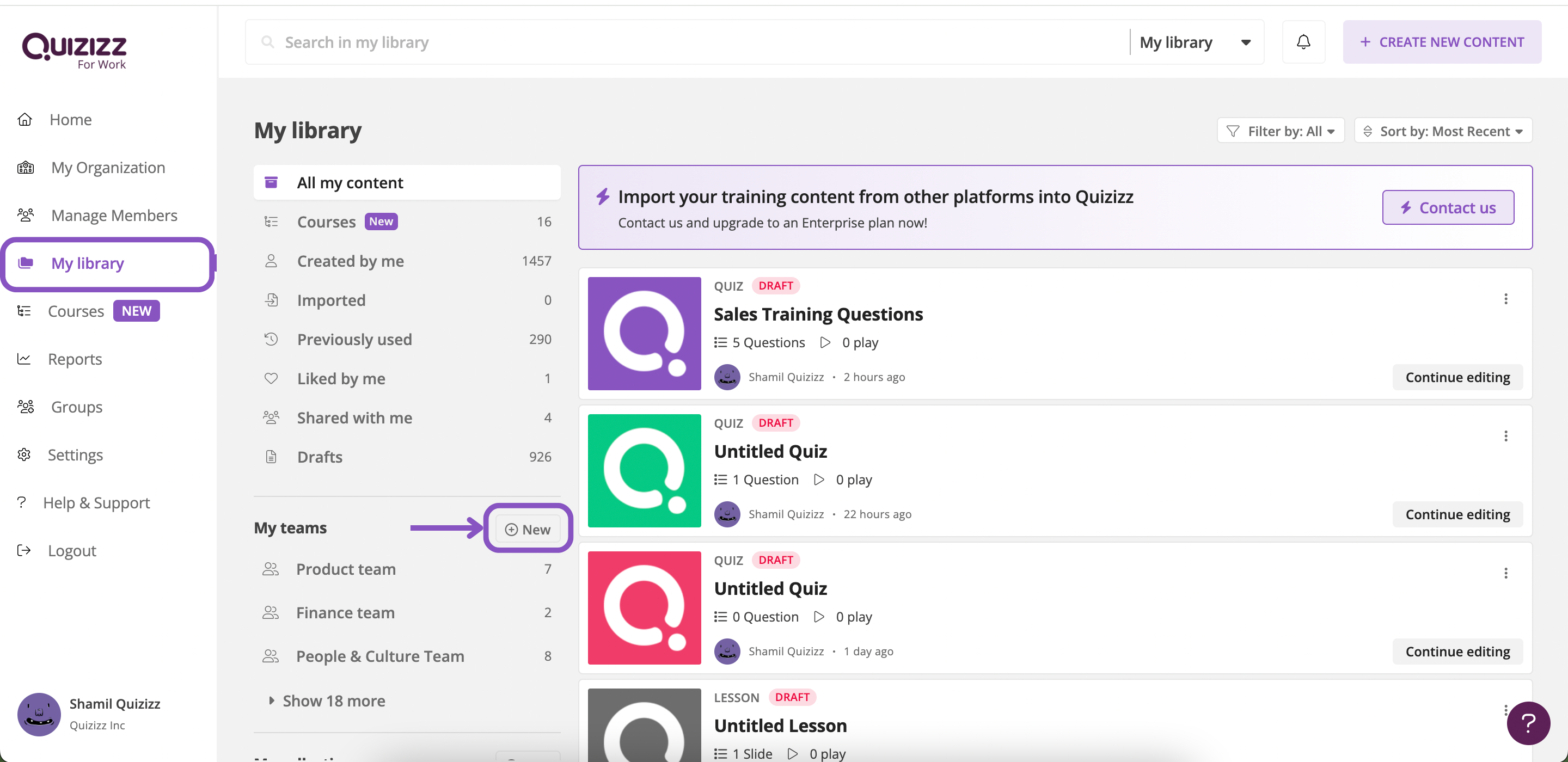Expand My library search scope dropdown
1568x762 pixels.
(x=1196, y=42)
